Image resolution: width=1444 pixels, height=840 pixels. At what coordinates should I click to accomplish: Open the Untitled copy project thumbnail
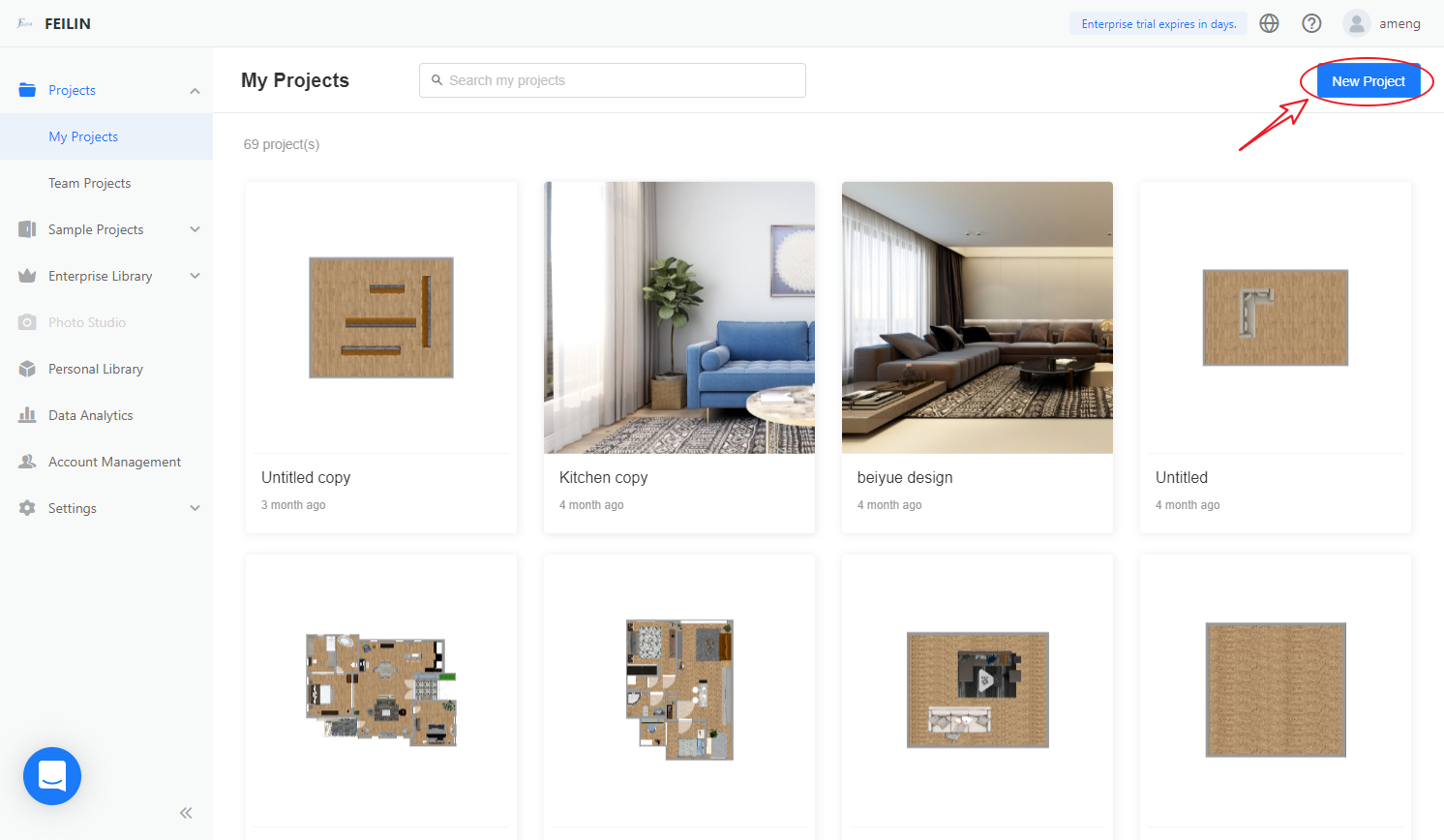[381, 317]
